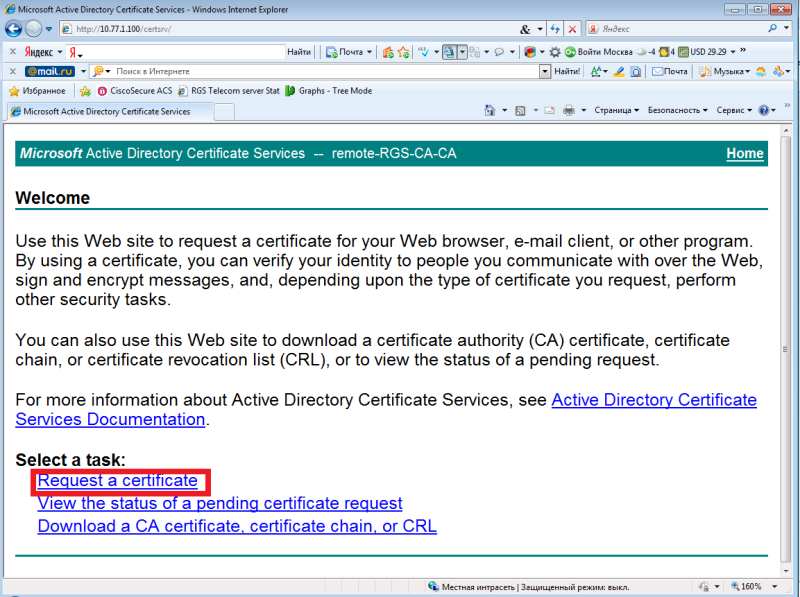Screen dimensions: 800x597
Task: Open the Безопасность menu
Action: click(678, 110)
